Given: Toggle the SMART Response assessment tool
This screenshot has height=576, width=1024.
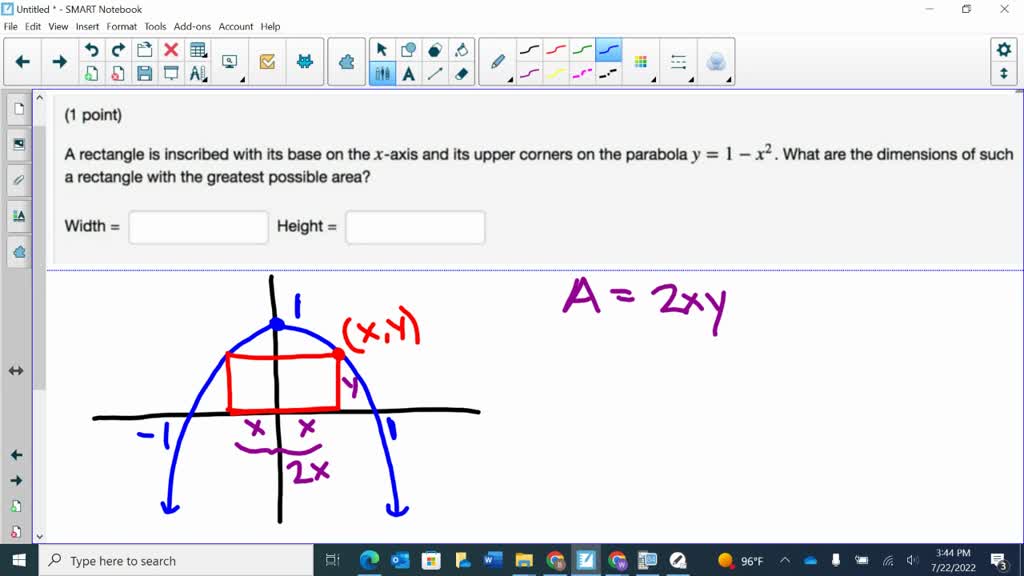Looking at the screenshot, I should click(x=267, y=60).
